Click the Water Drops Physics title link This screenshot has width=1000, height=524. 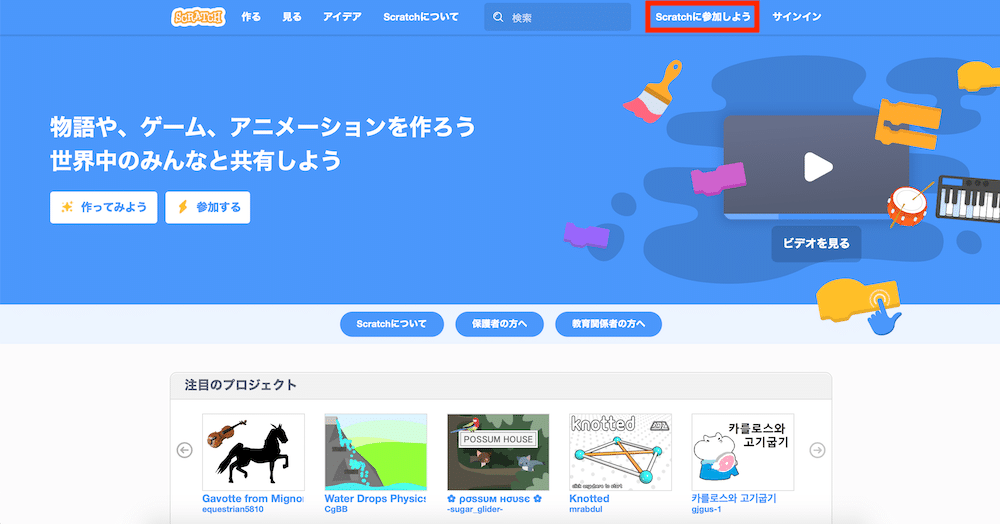click(376, 499)
